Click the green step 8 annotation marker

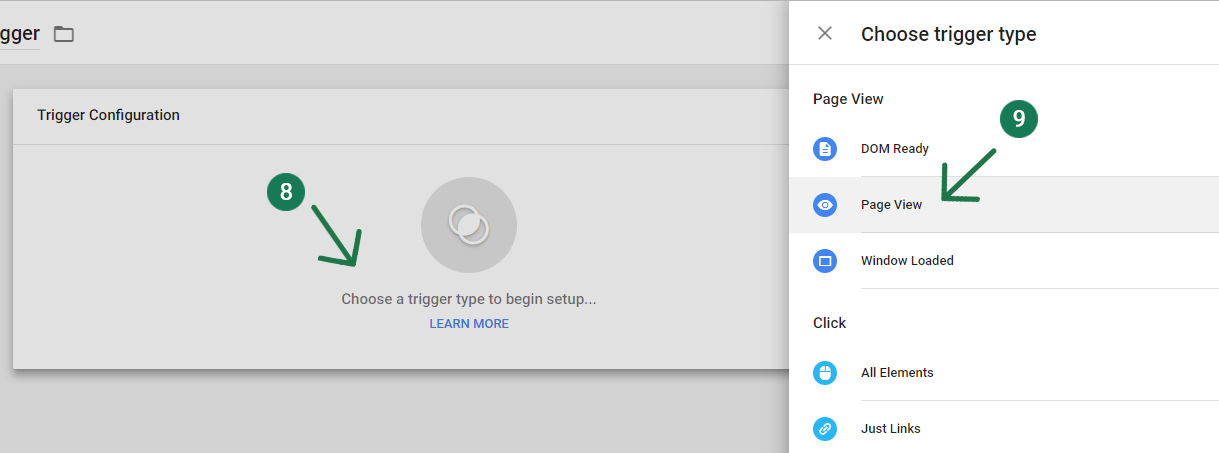click(x=286, y=192)
